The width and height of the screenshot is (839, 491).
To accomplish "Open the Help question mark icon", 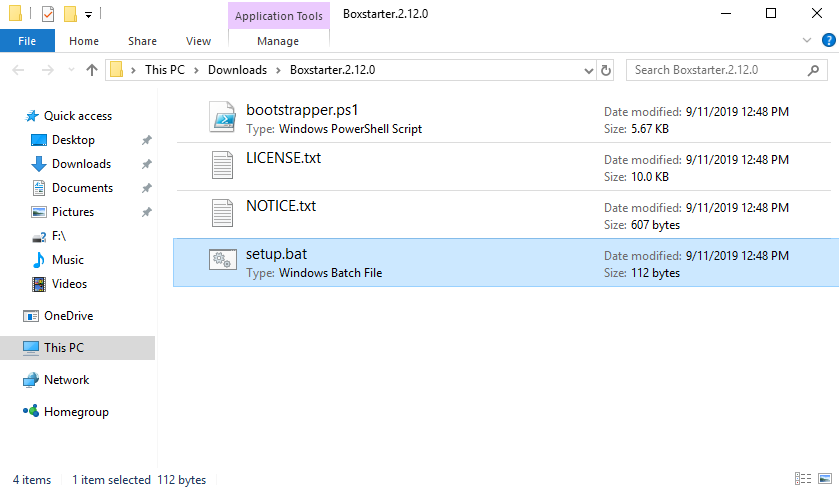I will [x=828, y=40].
